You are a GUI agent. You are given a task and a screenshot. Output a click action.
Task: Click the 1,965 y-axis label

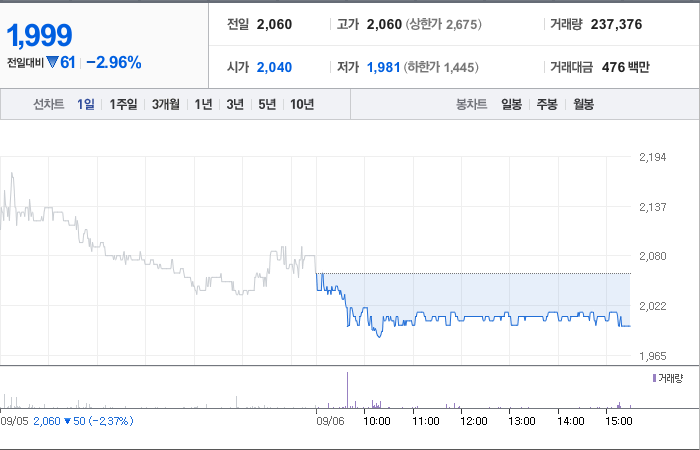(653, 356)
